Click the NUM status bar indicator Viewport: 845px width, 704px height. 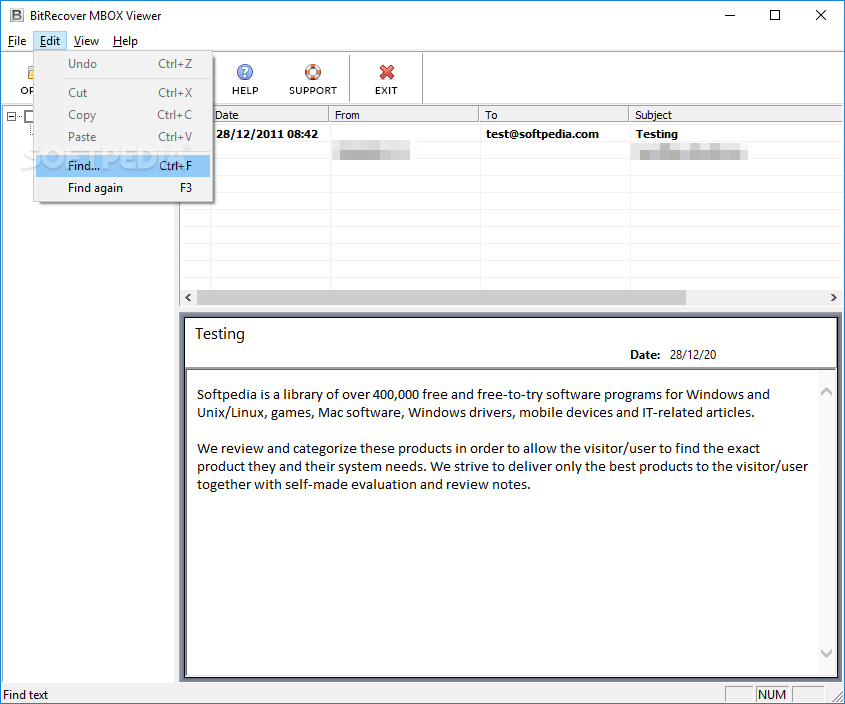772,695
